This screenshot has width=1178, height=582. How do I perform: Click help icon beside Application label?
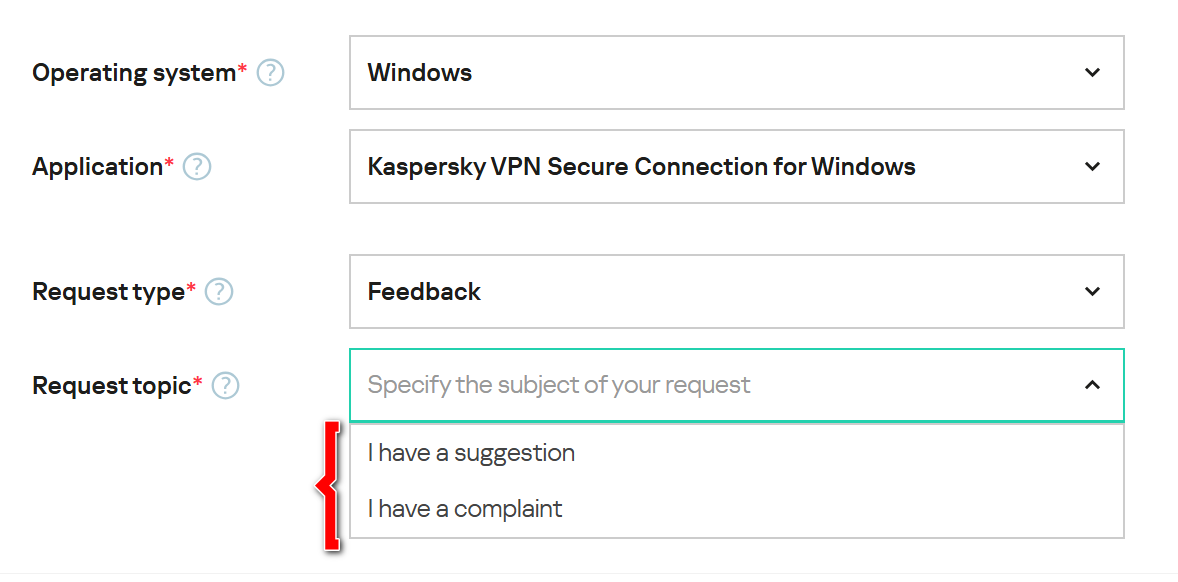[x=198, y=167]
